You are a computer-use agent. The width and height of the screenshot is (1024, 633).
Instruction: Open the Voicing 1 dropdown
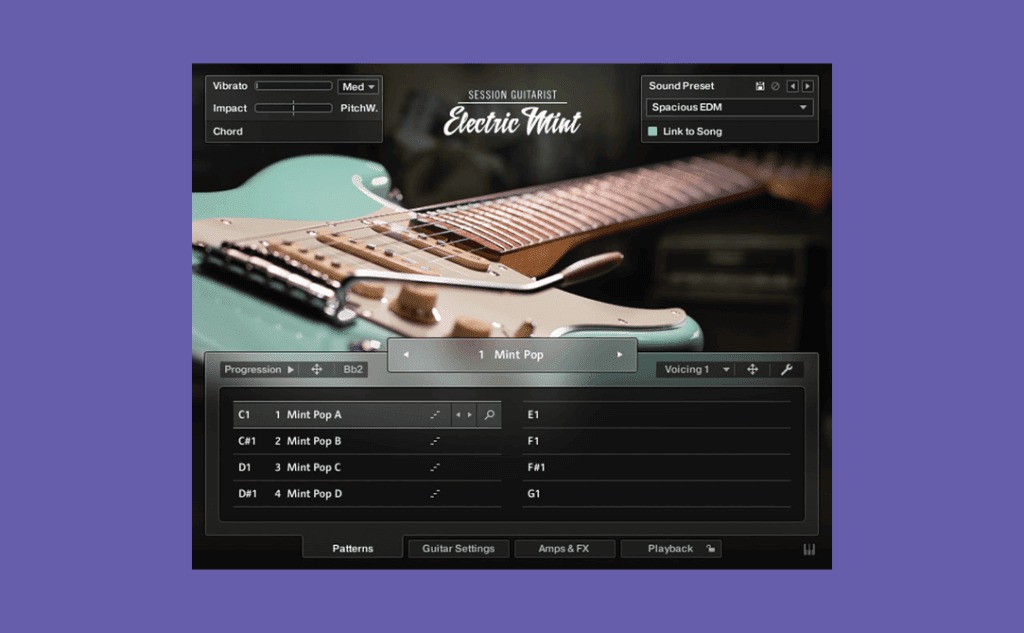coord(695,370)
